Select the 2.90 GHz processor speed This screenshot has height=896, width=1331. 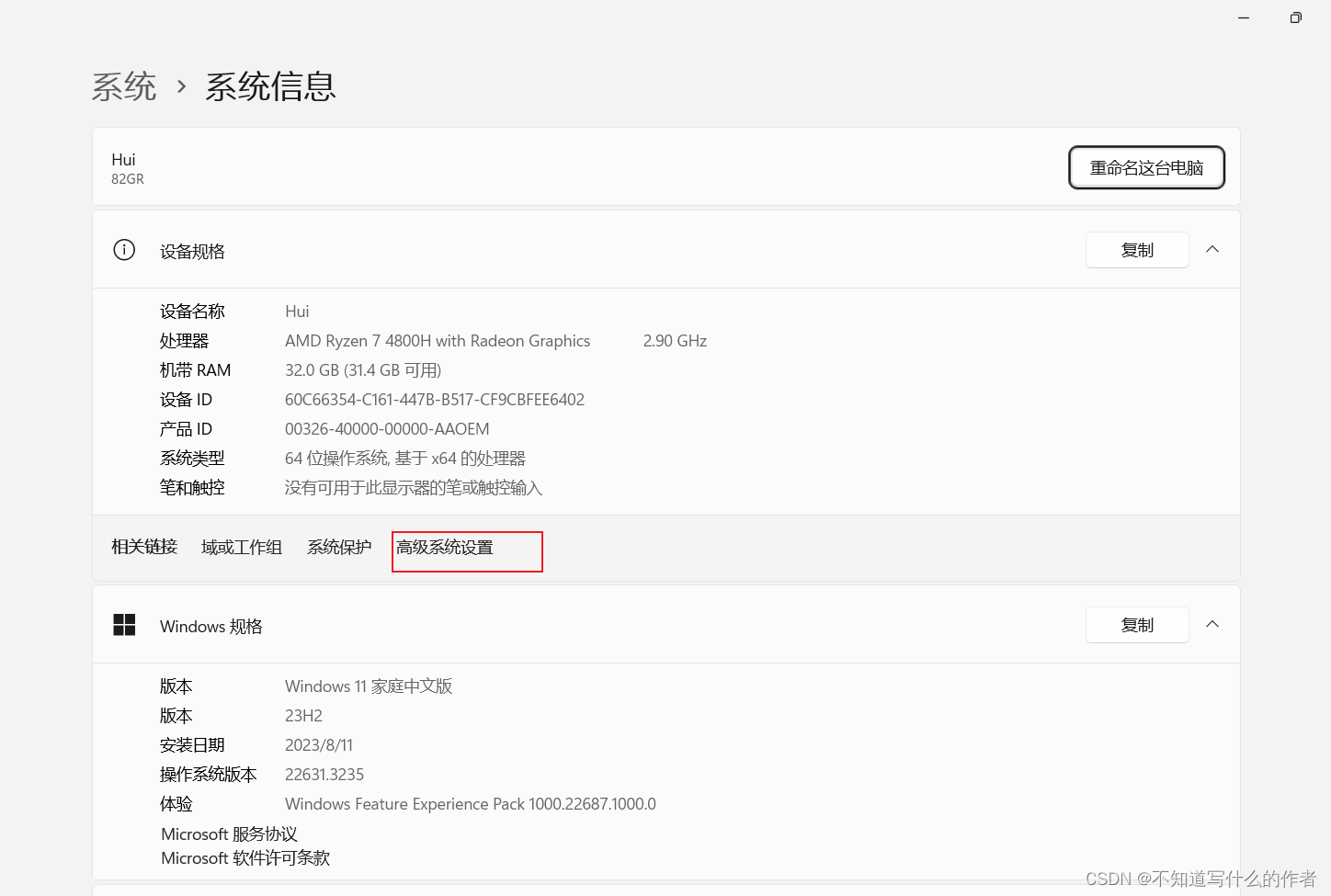pyautogui.click(x=675, y=341)
